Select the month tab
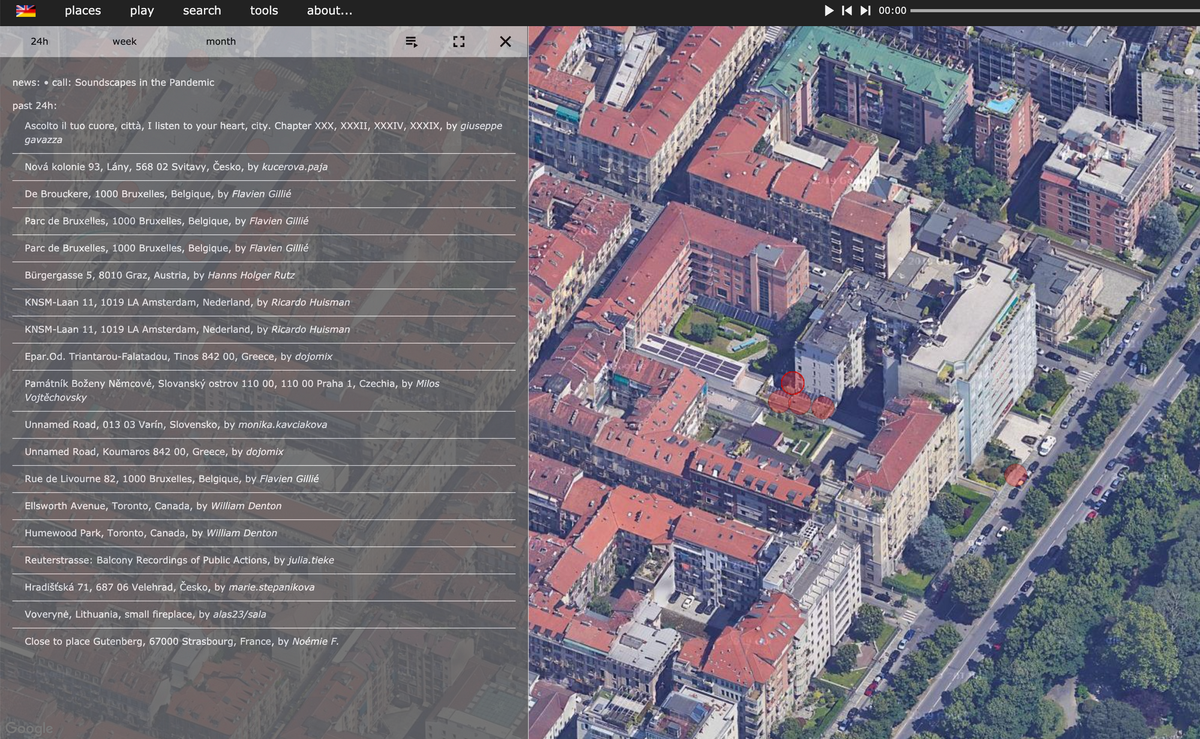Viewport: 1200px width, 739px height. pos(221,42)
